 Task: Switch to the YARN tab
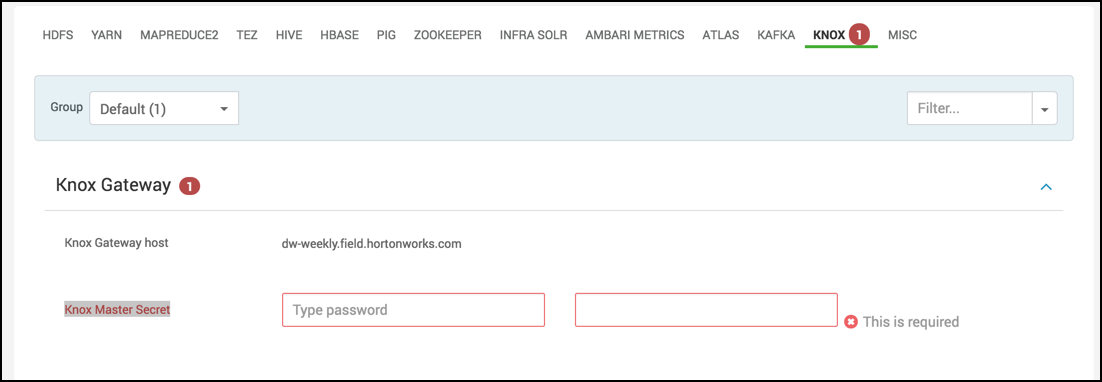coord(106,35)
